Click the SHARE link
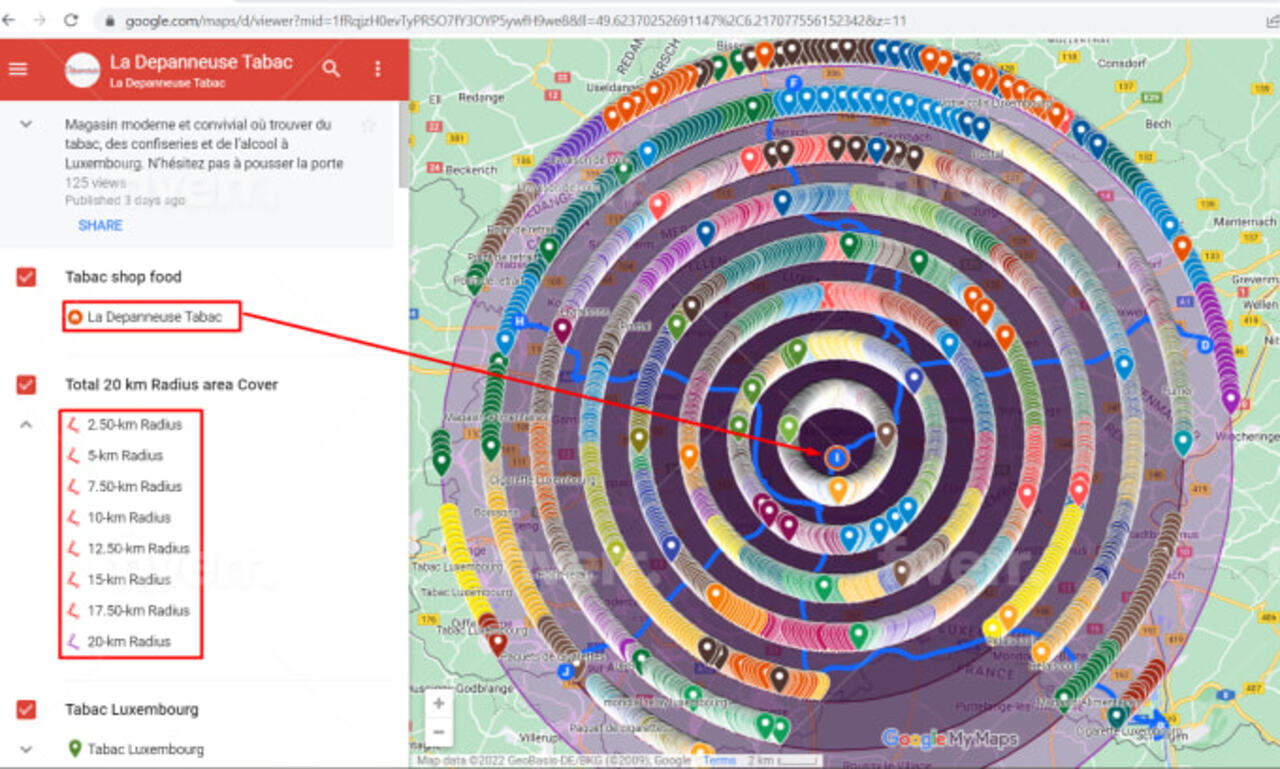The image size is (1280, 769). [100, 225]
